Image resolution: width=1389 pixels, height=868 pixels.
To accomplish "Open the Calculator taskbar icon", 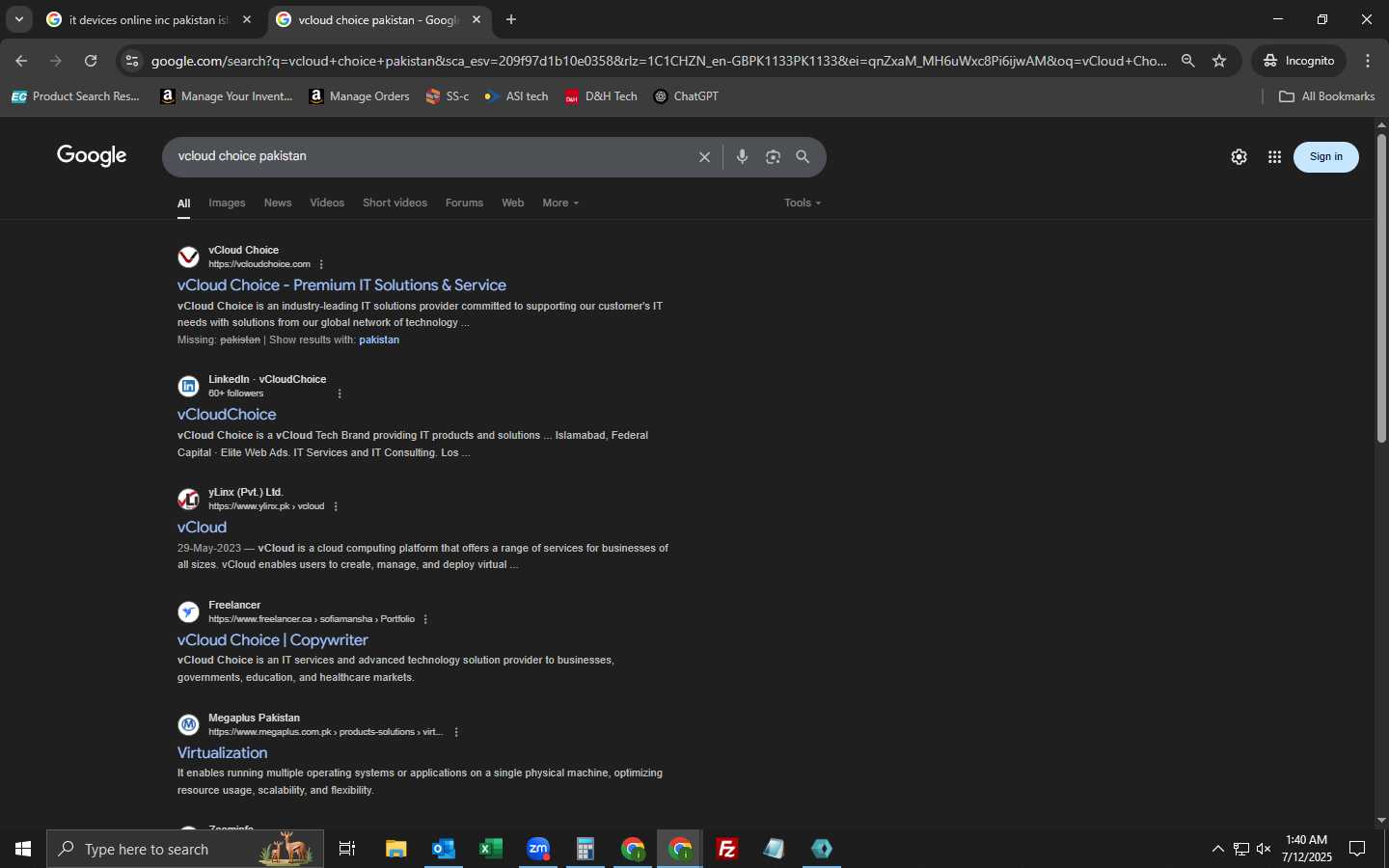I will click(x=586, y=849).
